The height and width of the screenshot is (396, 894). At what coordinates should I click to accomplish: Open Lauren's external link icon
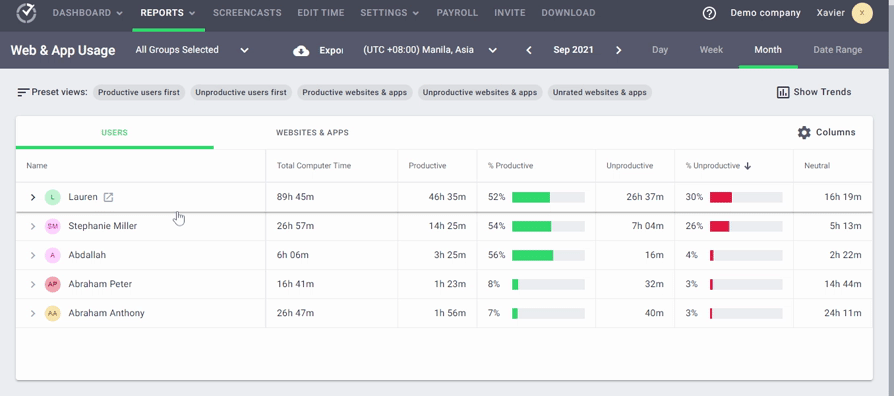(108, 197)
